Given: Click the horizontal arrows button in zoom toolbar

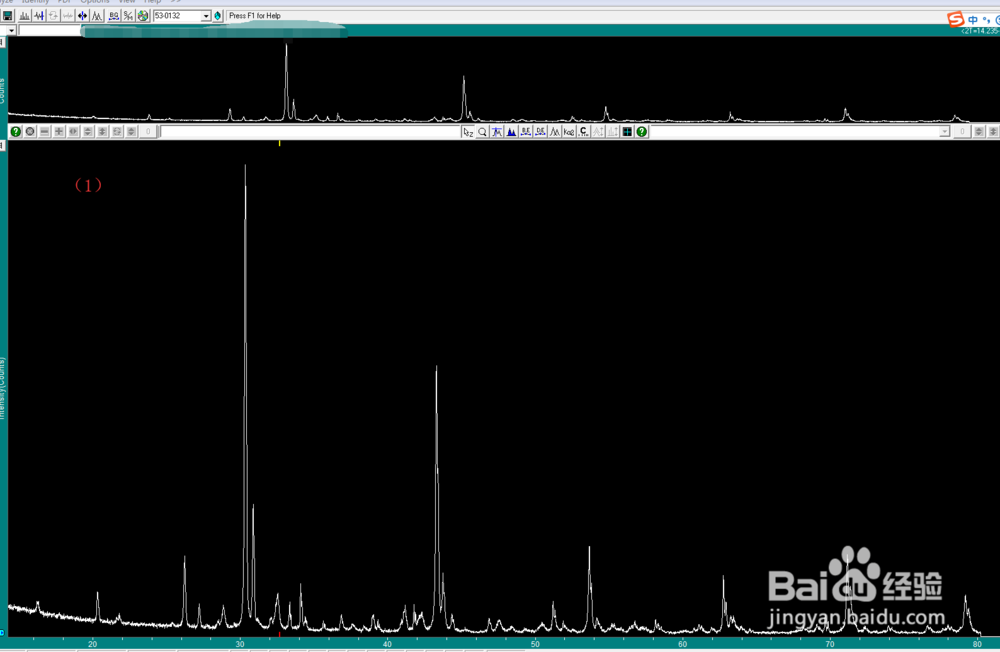Looking at the screenshot, I should (x=73, y=131).
